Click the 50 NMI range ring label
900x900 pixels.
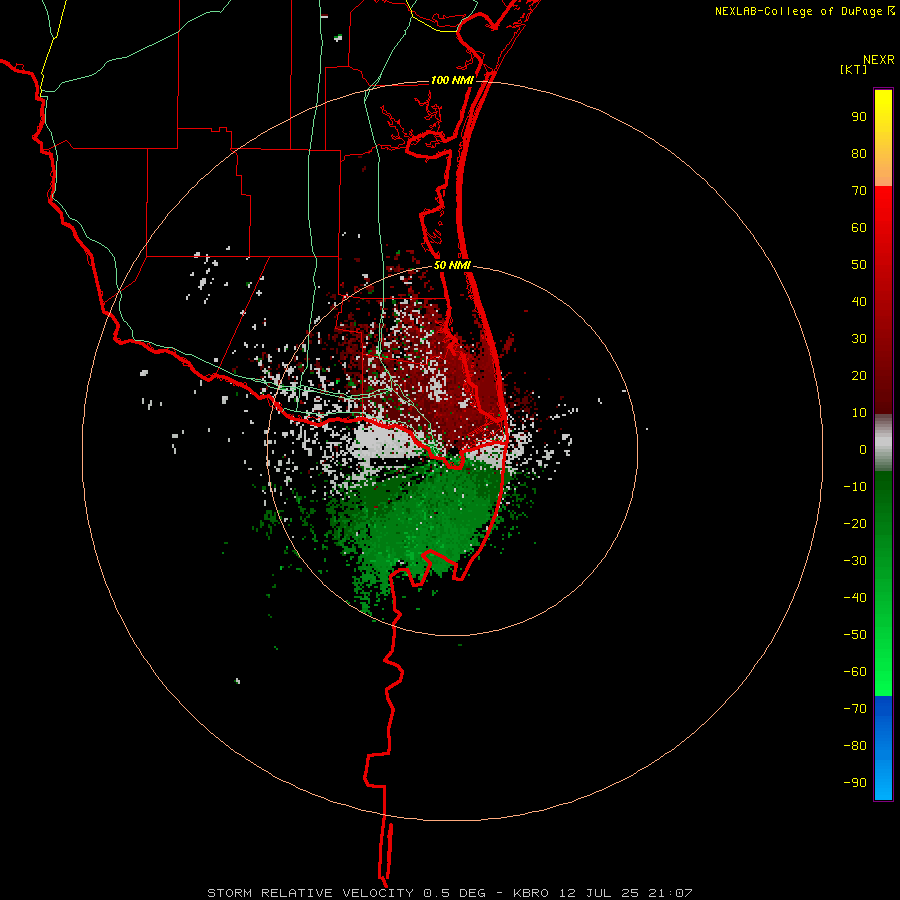tap(451, 265)
